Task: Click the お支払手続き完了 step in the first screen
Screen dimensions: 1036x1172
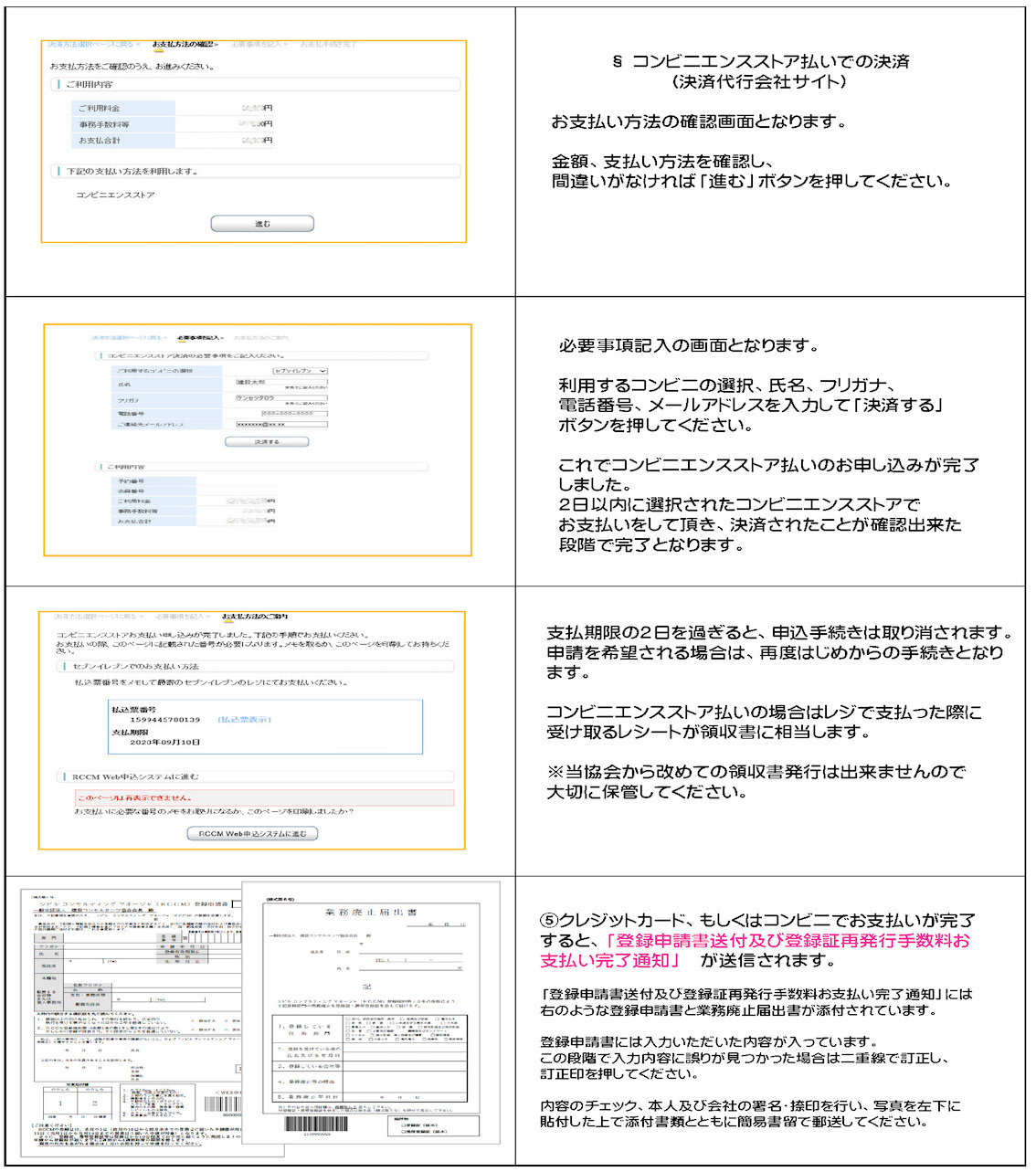Action: tap(328, 44)
